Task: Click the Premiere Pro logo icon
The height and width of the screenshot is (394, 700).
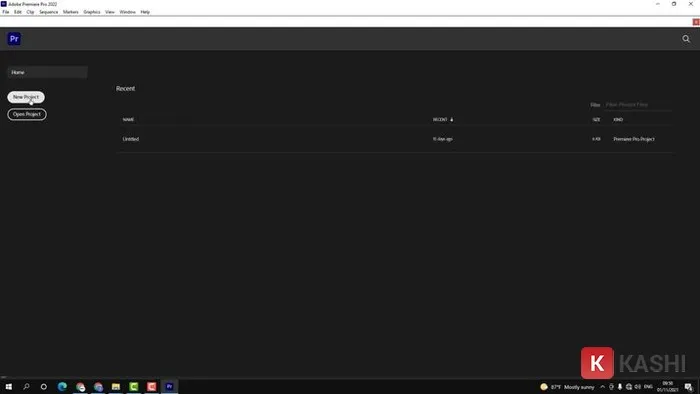Action: point(14,39)
